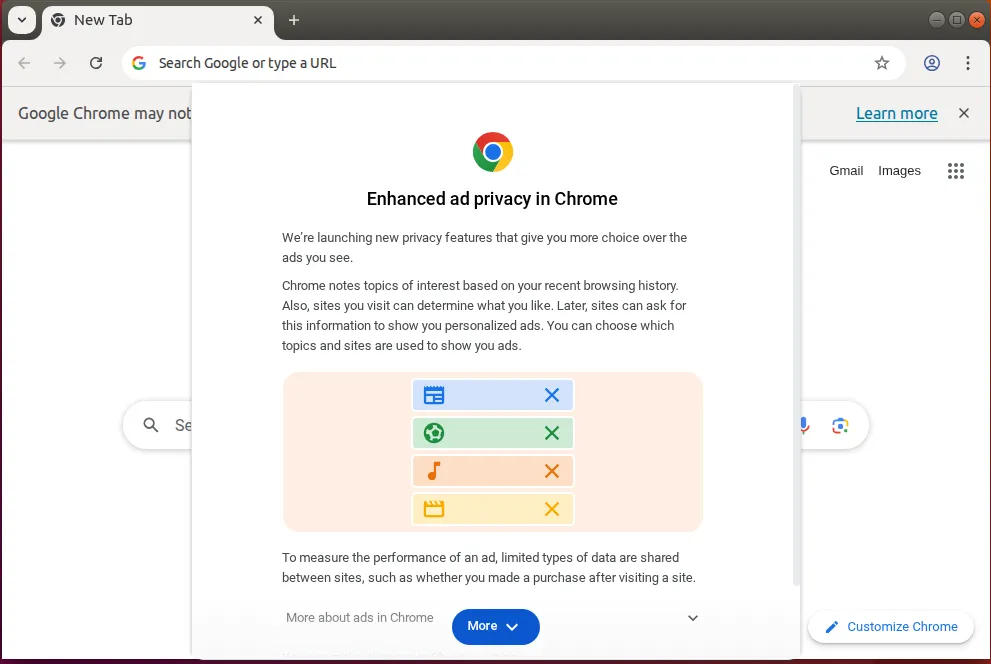
Task: Dismiss the notification bar with the X
Action: click(963, 113)
